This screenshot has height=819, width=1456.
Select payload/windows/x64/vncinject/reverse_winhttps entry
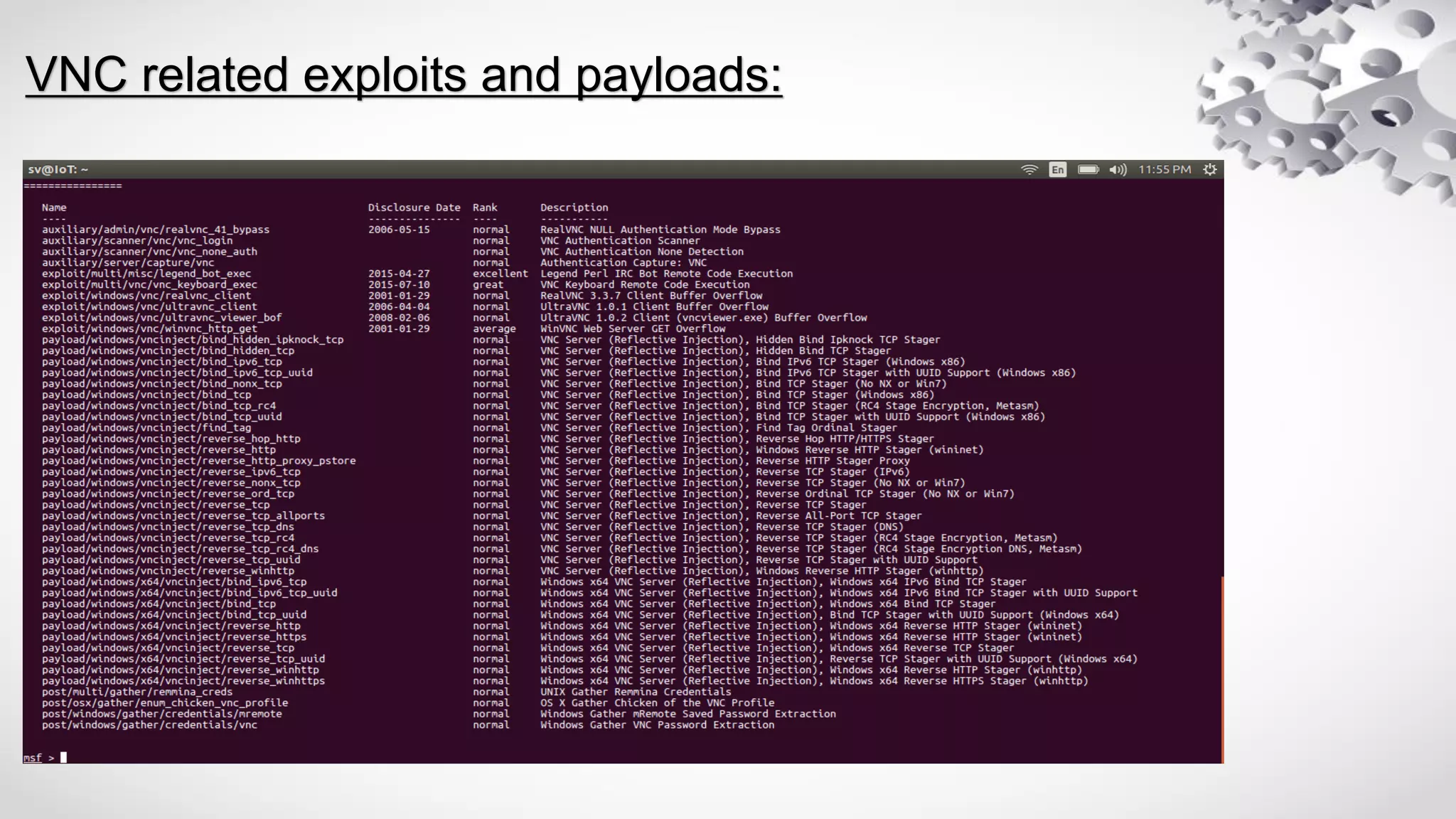183,681
